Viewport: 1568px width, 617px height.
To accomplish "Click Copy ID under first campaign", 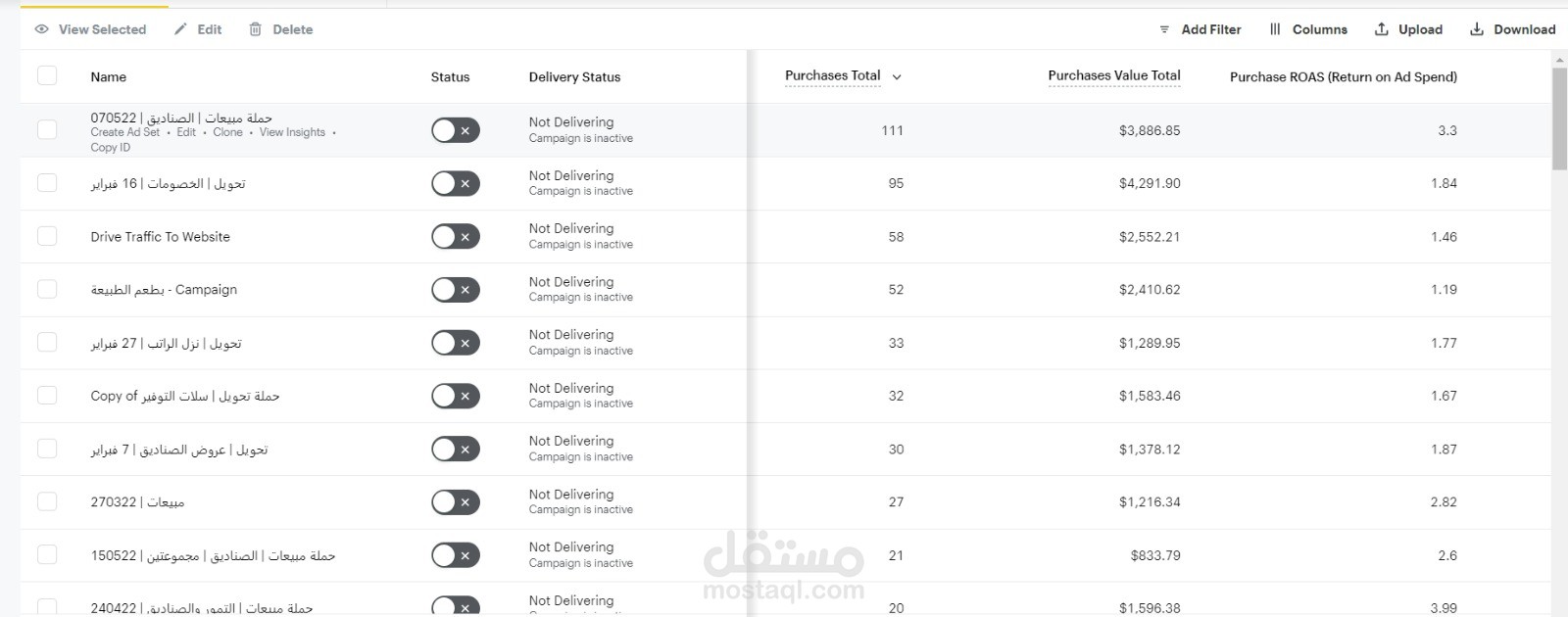I will pos(110,148).
